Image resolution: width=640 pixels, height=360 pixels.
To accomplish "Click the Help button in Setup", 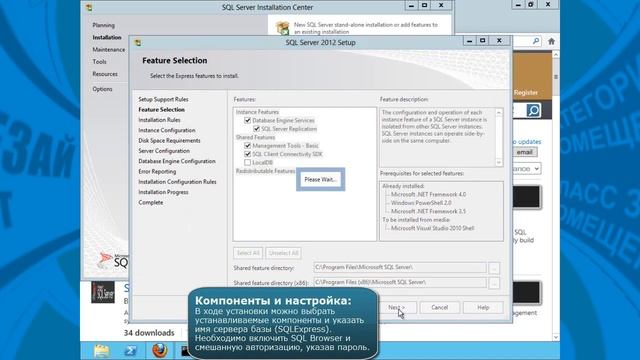I will pos(483,307).
